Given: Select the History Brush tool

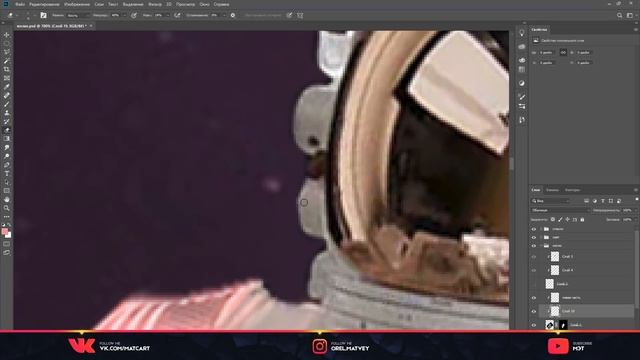Looking at the screenshot, I should coord(7,121).
